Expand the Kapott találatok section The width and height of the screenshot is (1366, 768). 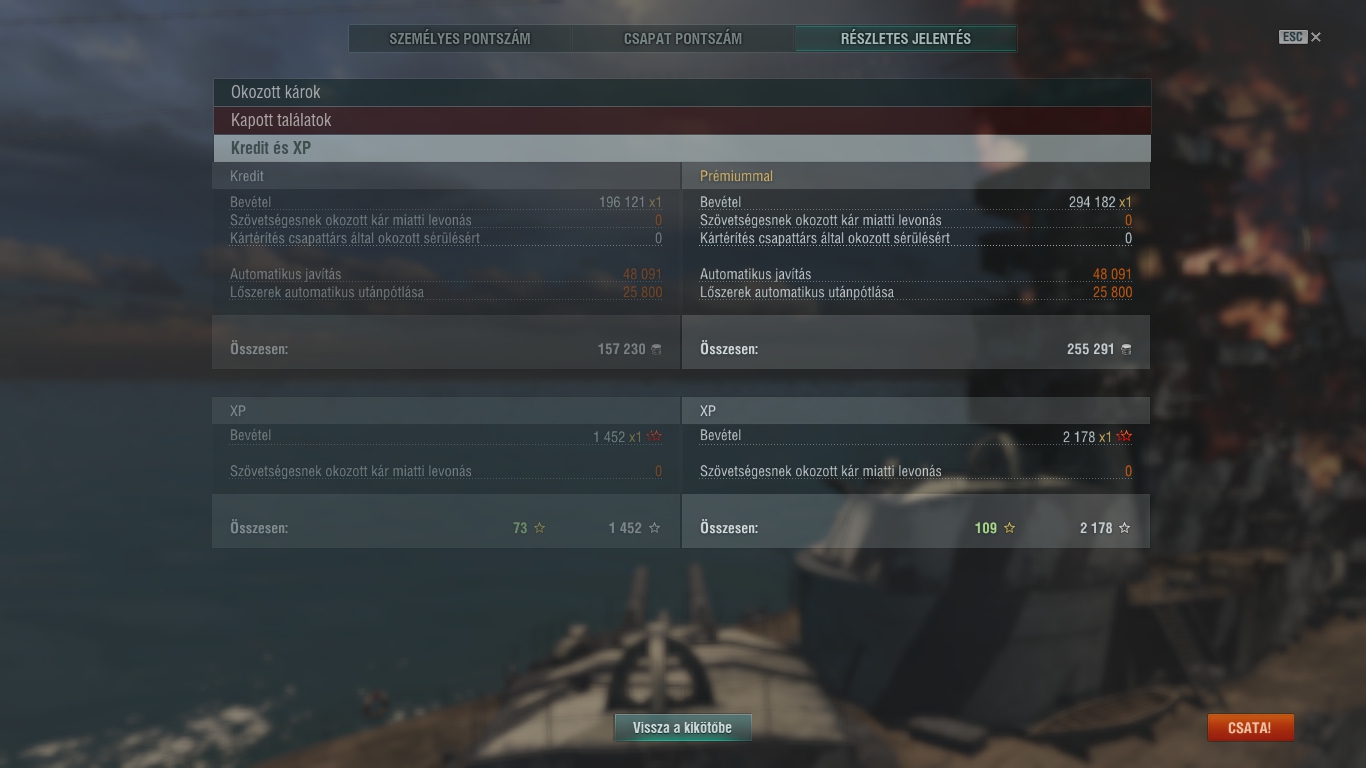click(681, 120)
